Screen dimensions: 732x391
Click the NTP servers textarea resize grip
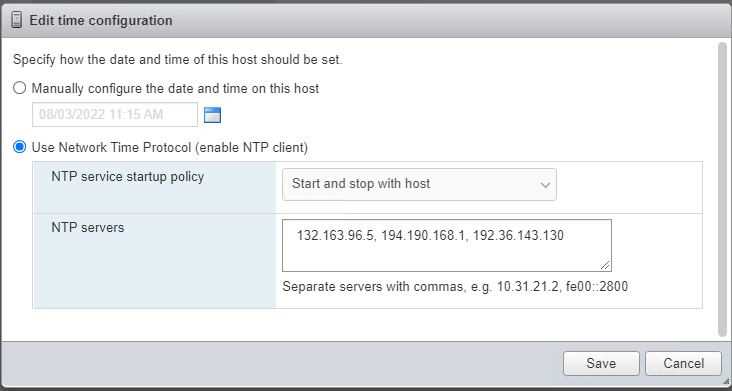click(605, 265)
